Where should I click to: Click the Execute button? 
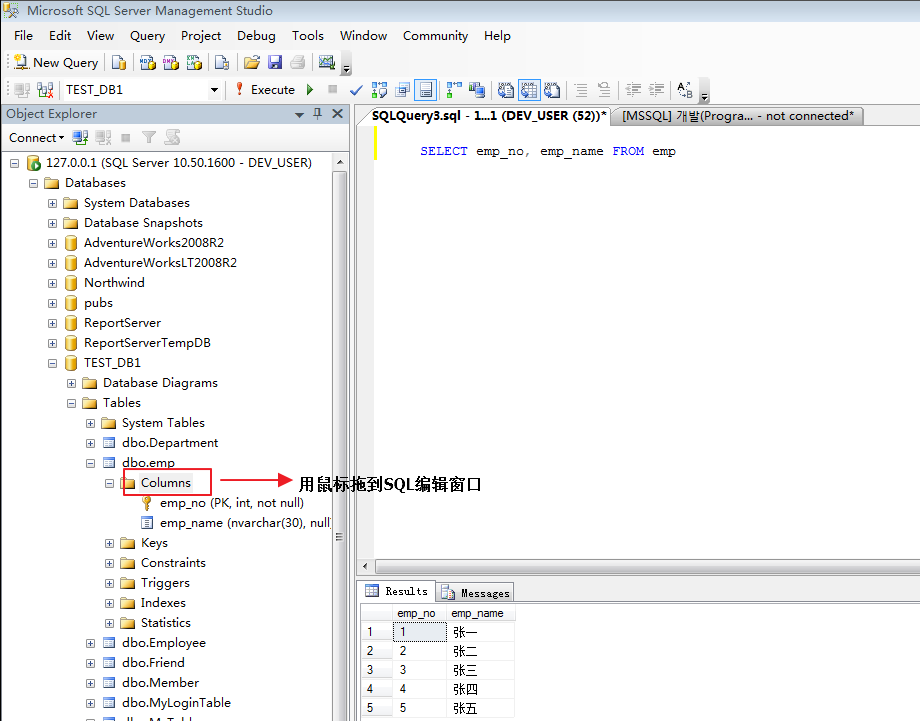[265, 90]
